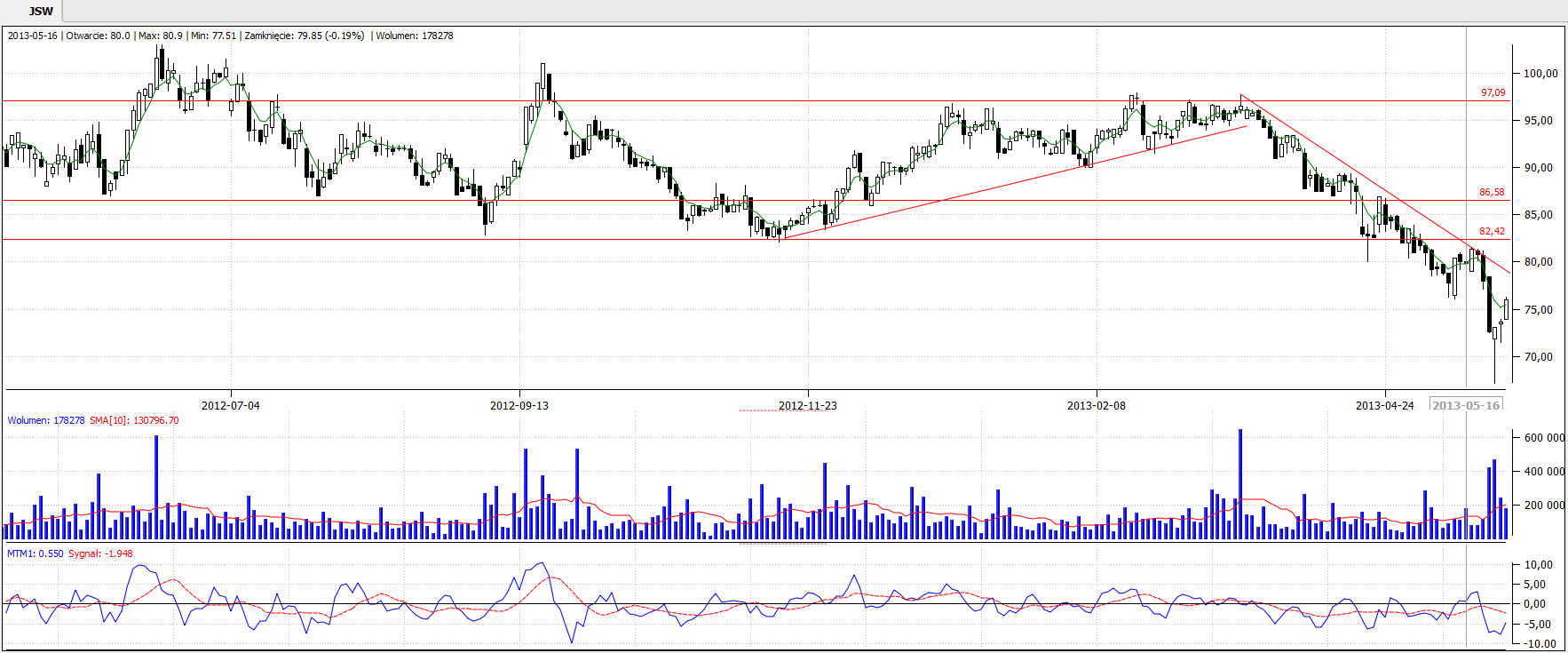
Task: Click the Wolumen: 178278 indicator label
Action: [x=46, y=420]
